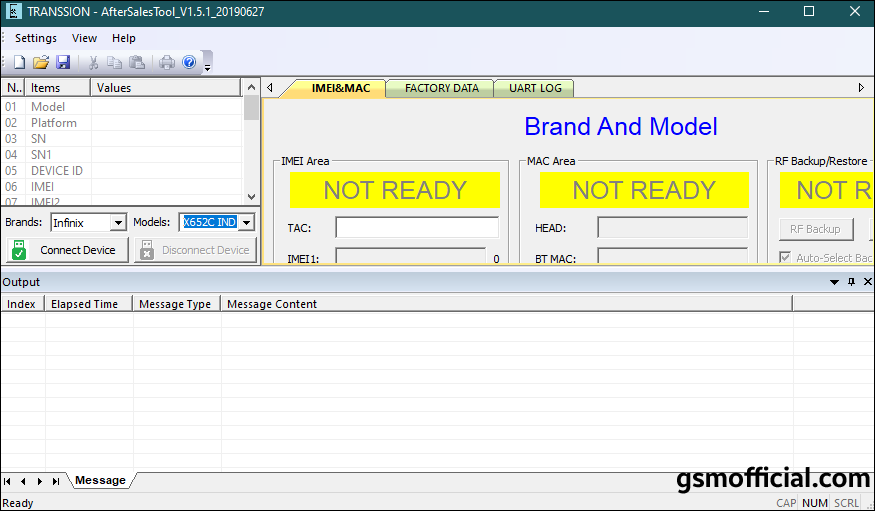Click the Cut scissors icon

[93, 62]
